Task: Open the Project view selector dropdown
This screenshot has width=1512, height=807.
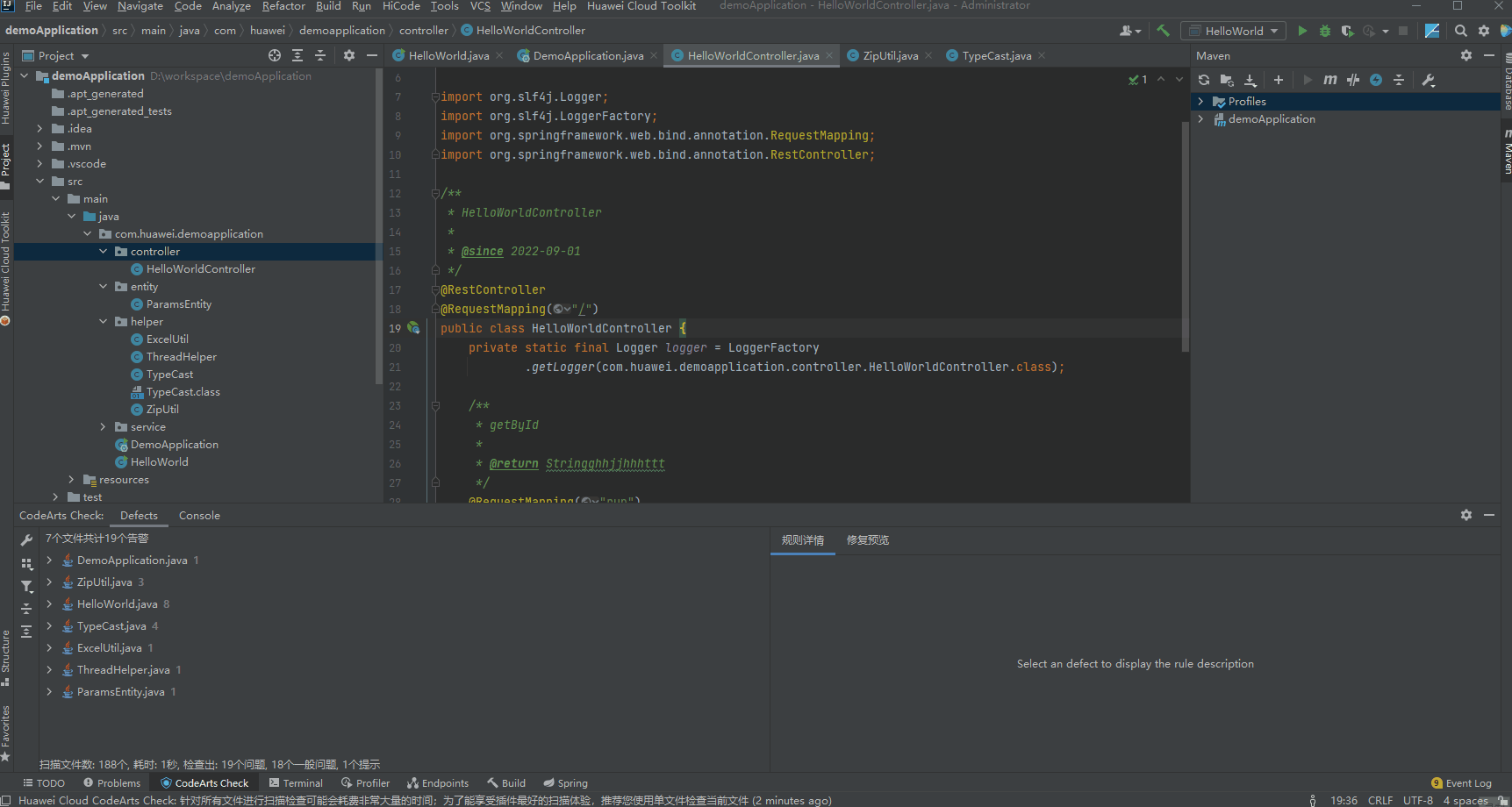Action: [x=56, y=55]
